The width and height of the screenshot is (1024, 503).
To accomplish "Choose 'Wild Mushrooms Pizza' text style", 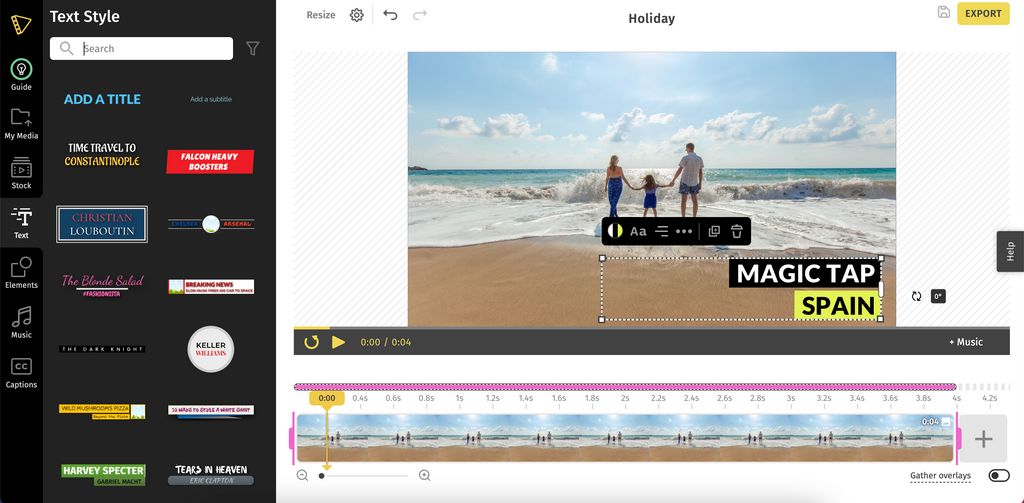I will click(102, 411).
